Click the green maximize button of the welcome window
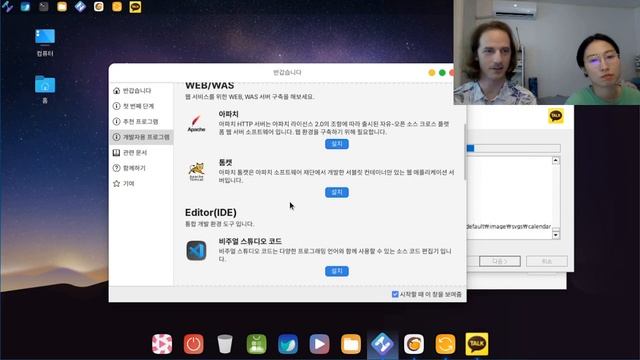Image resolution: width=640 pixels, height=360 pixels. (x=442, y=73)
